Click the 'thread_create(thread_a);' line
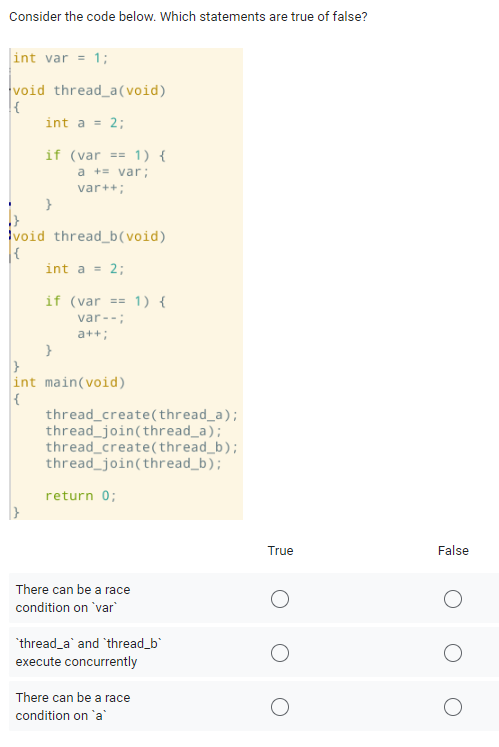 pyautogui.click(x=142, y=415)
